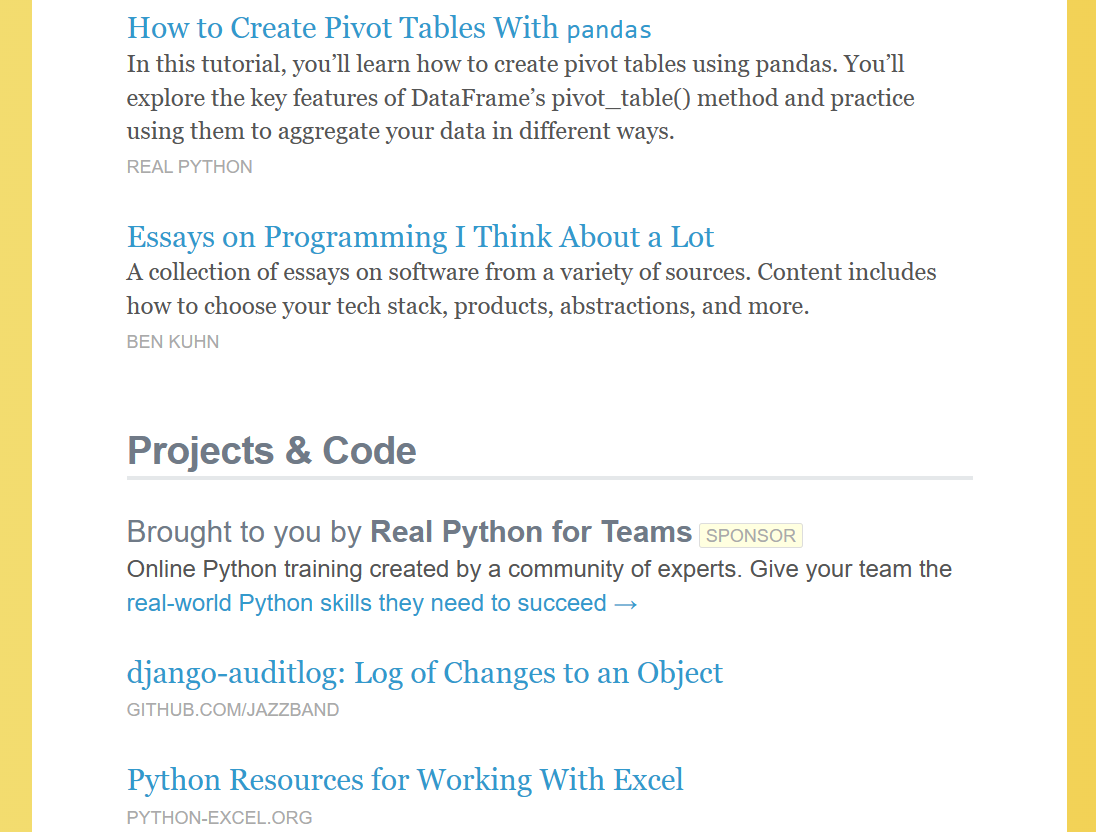Viewport: 1096px width, 832px height.
Task: Click the 'pandas' code word in the title
Action: (609, 29)
